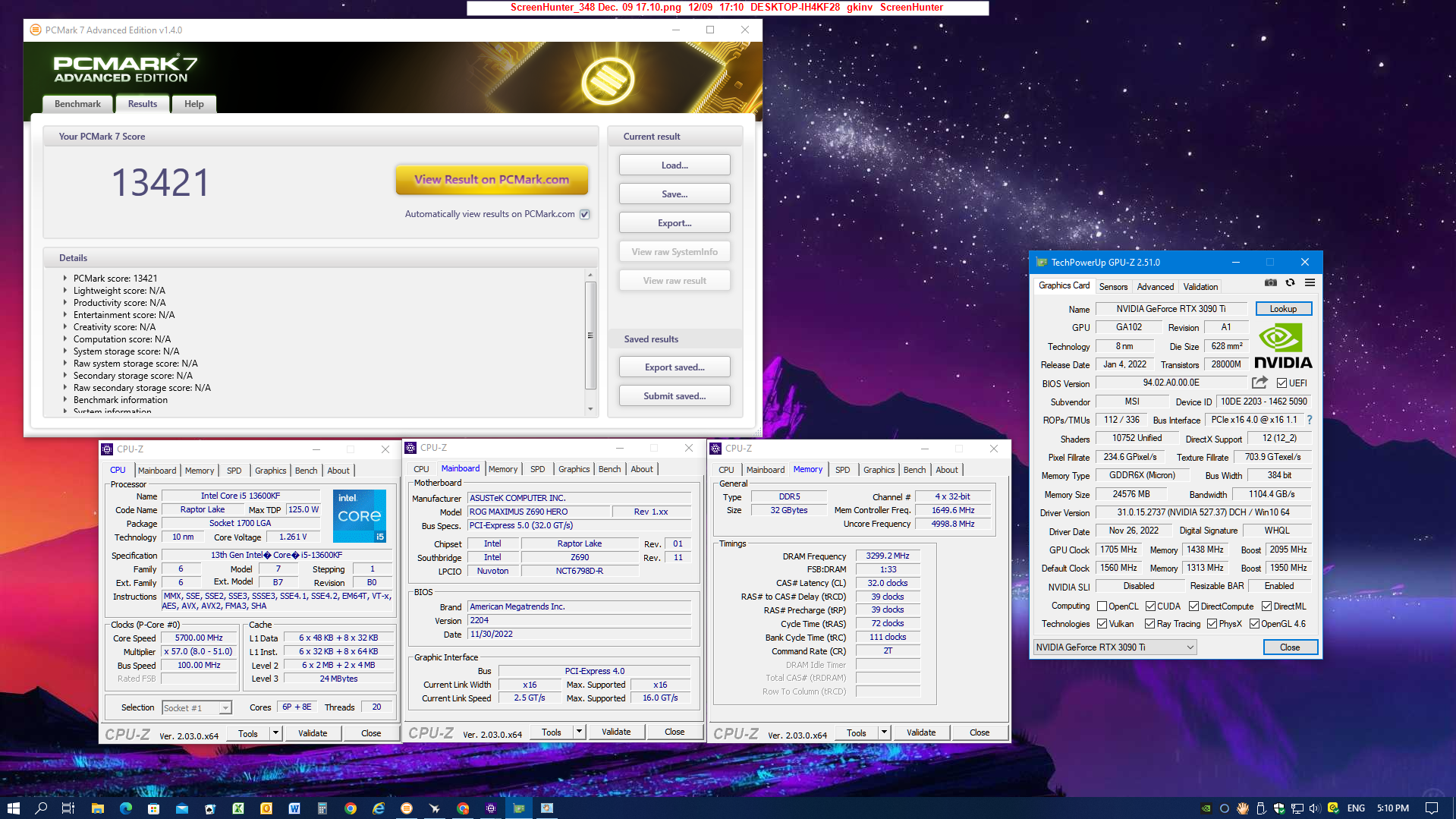
Task: Open Tools dropdown arrow in CPU window
Action: (x=275, y=733)
